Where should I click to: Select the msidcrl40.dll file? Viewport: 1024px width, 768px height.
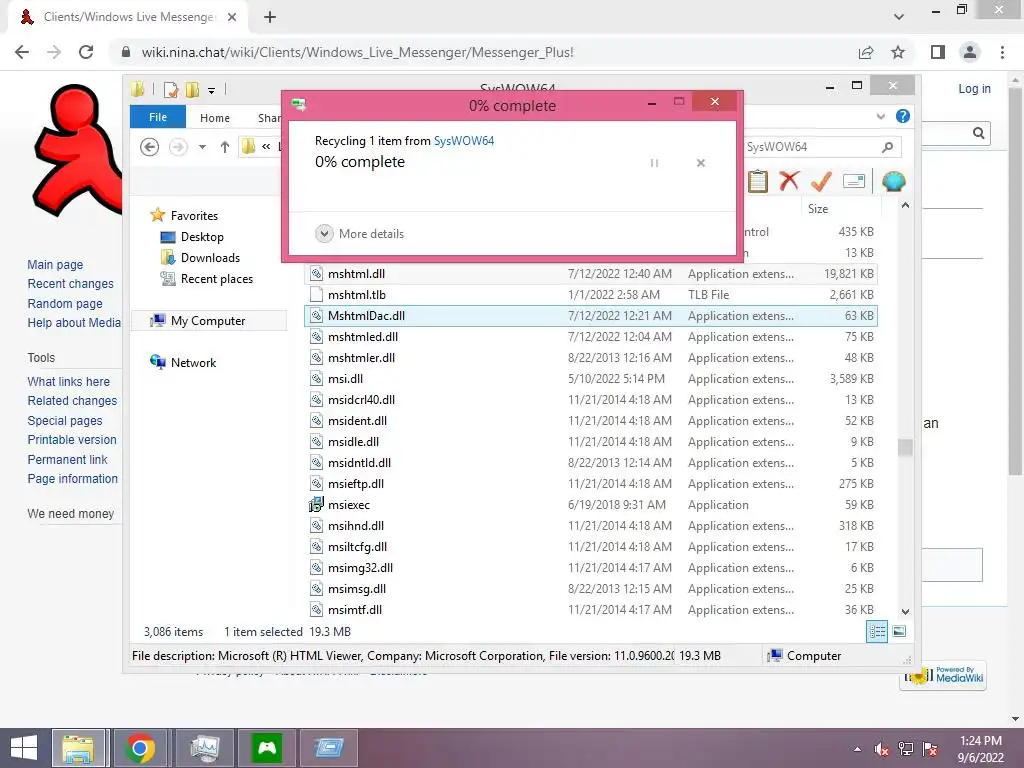click(x=590, y=400)
